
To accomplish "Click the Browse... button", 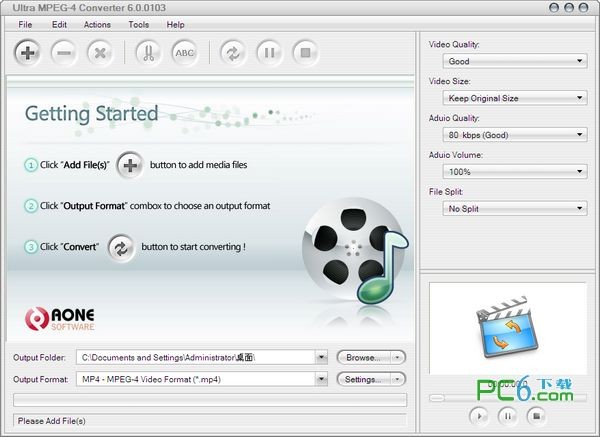I will [x=364, y=357].
